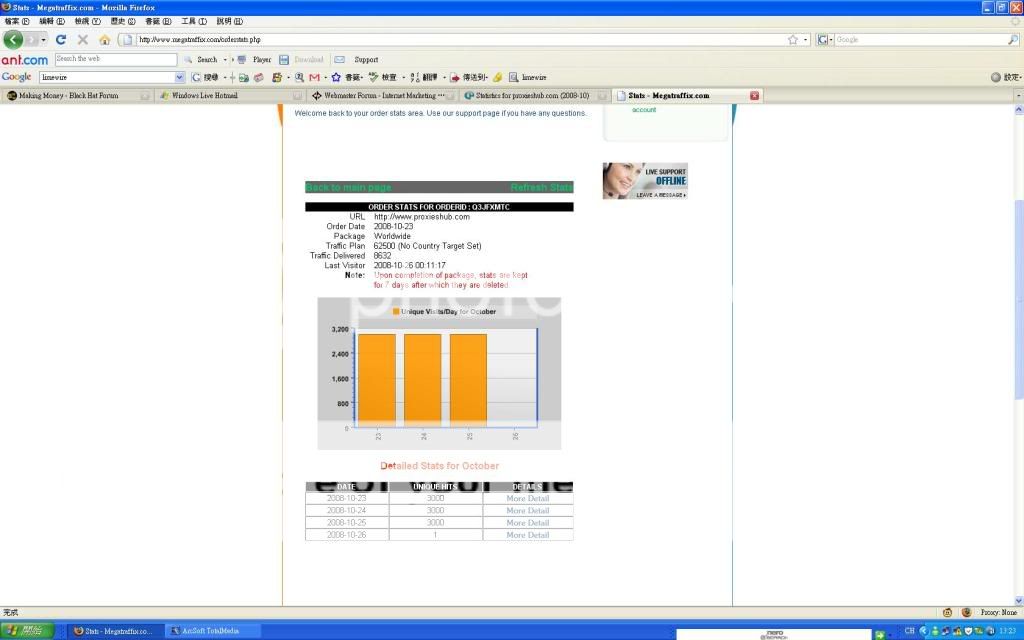Click the Google toolbar highlighter icon
This screenshot has height=640, width=1024.
(x=498, y=77)
